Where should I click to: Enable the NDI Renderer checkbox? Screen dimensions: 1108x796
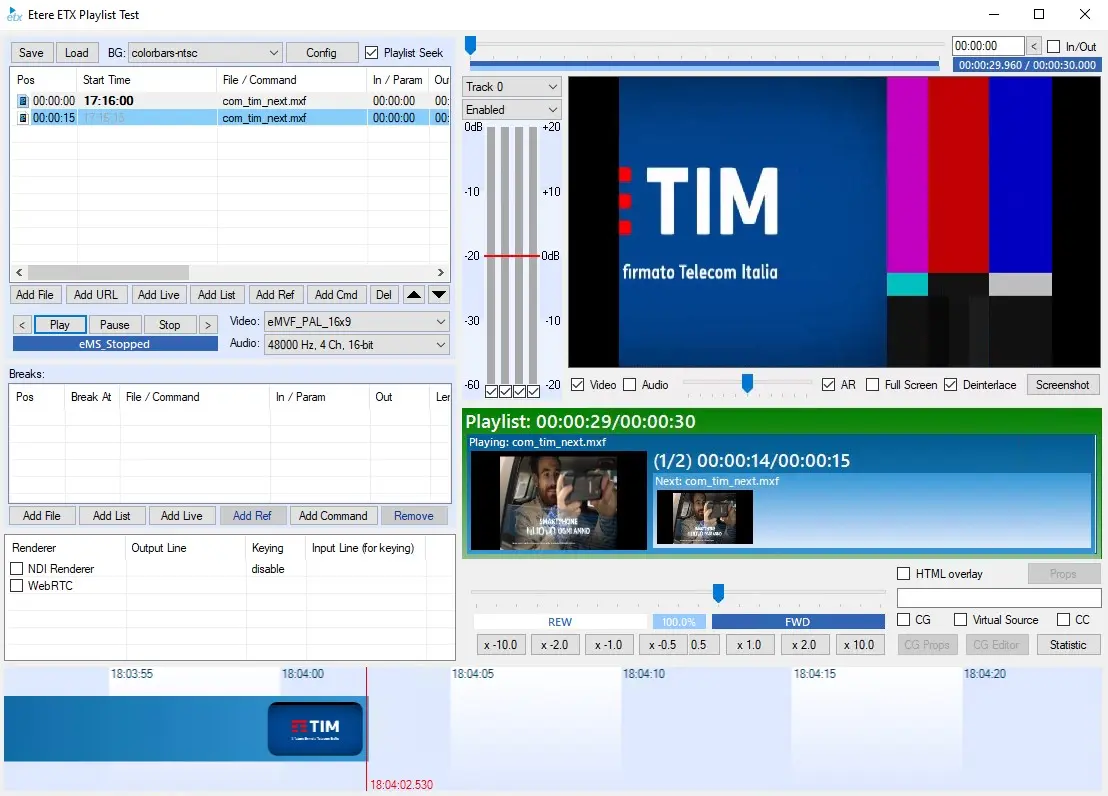[x=17, y=569]
